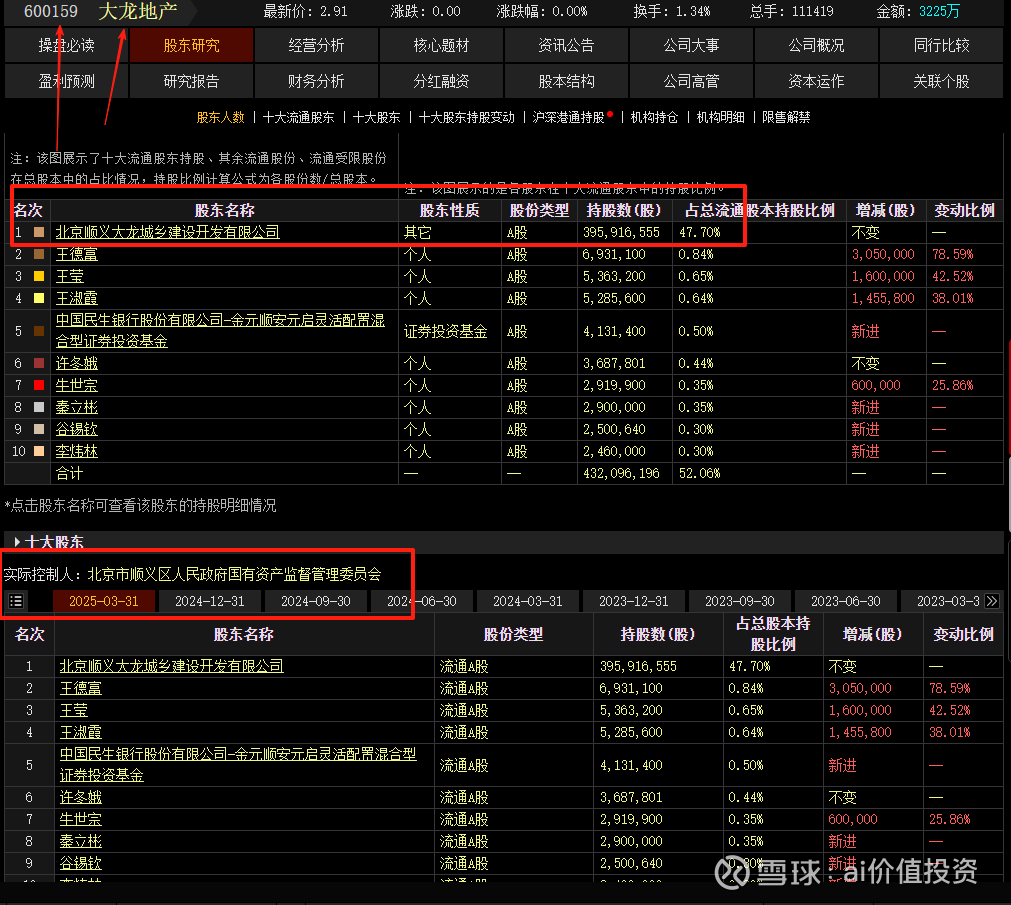Go to the 公司高管 tab
This screenshot has height=905, width=1011.
pos(691,81)
